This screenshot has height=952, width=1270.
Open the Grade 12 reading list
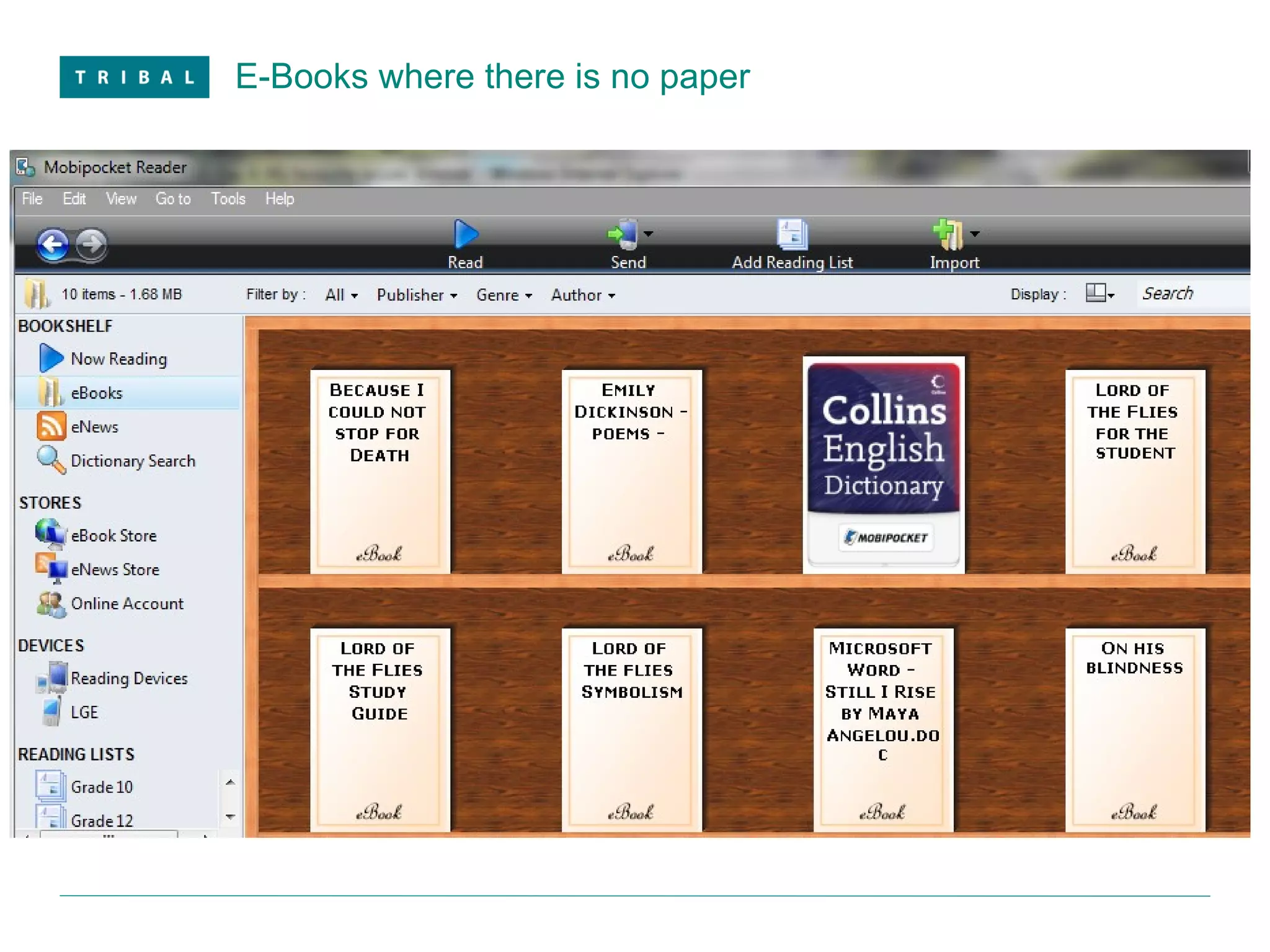[102, 820]
